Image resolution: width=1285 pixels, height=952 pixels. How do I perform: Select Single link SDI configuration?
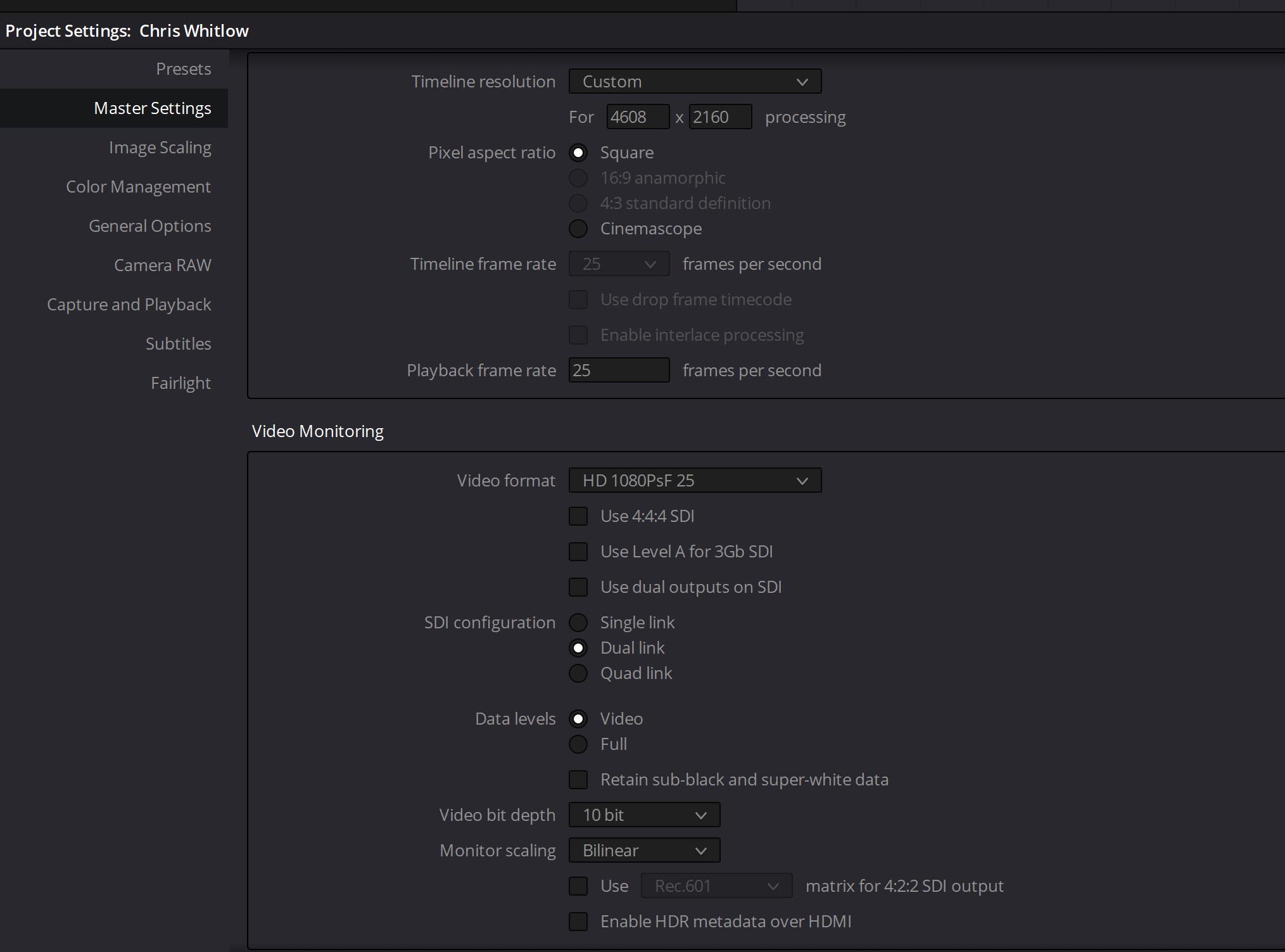click(578, 623)
